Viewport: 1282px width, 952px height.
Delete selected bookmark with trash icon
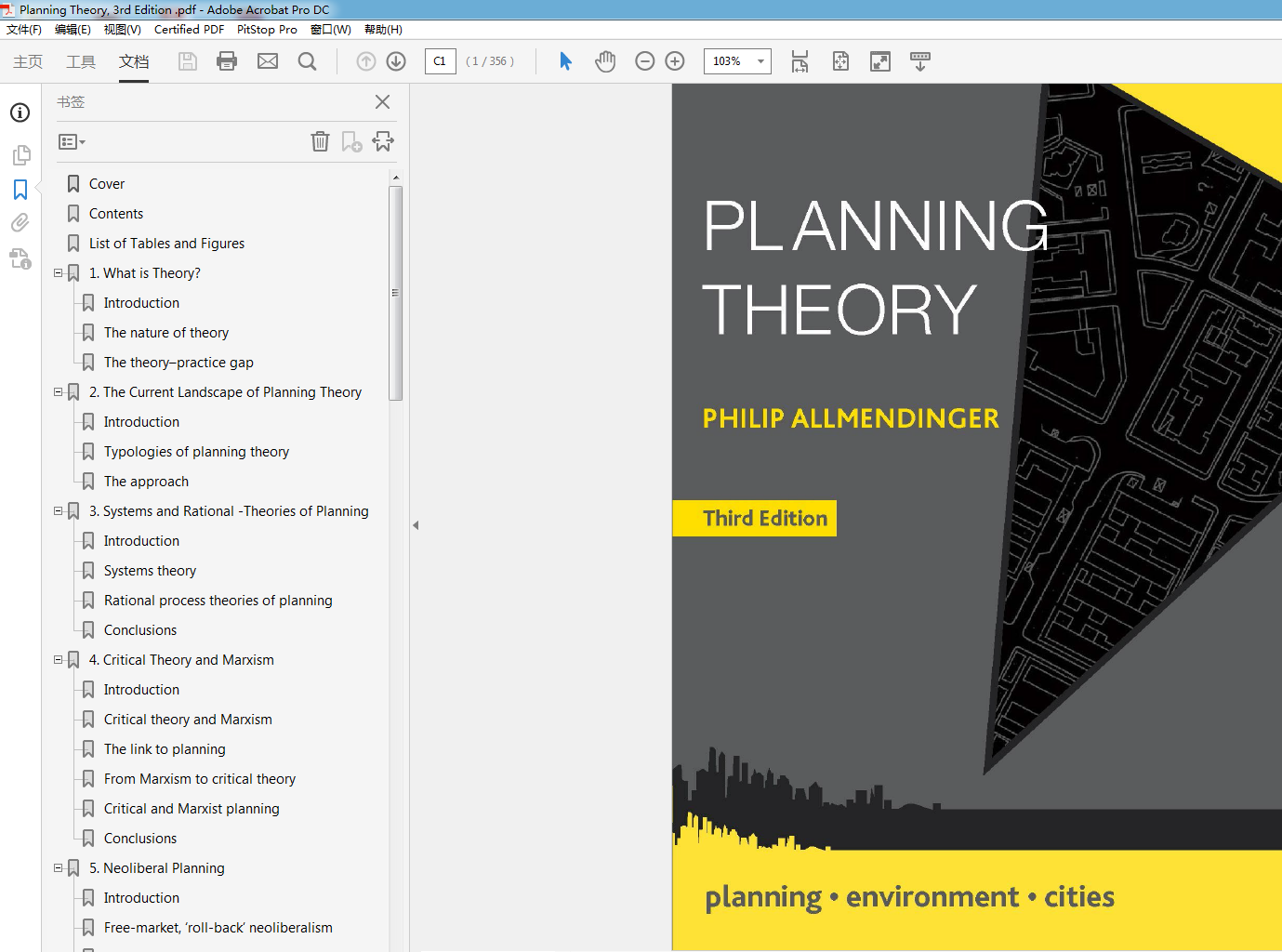point(320,141)
